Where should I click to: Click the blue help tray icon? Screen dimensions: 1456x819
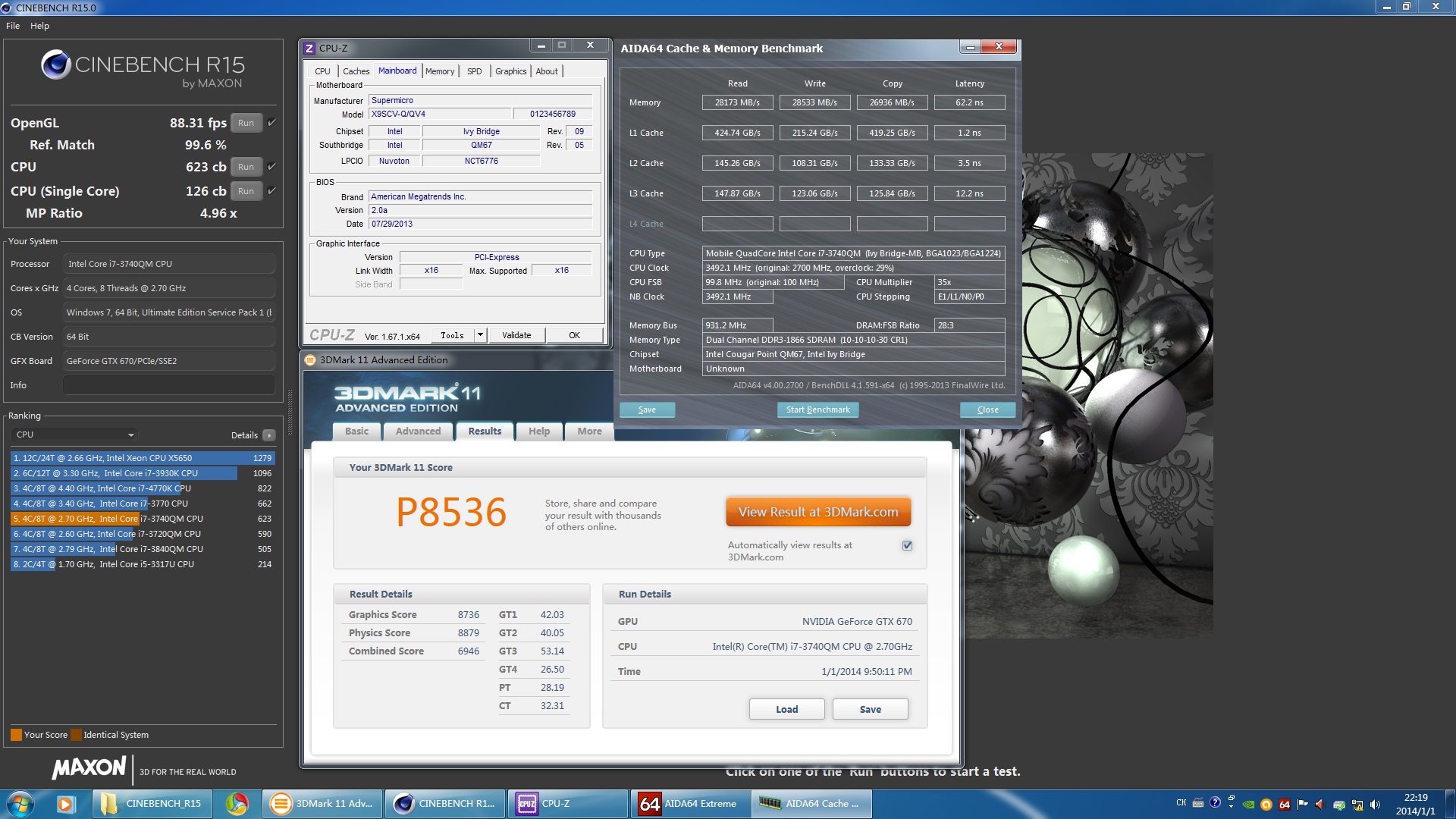click(1215, 802)
